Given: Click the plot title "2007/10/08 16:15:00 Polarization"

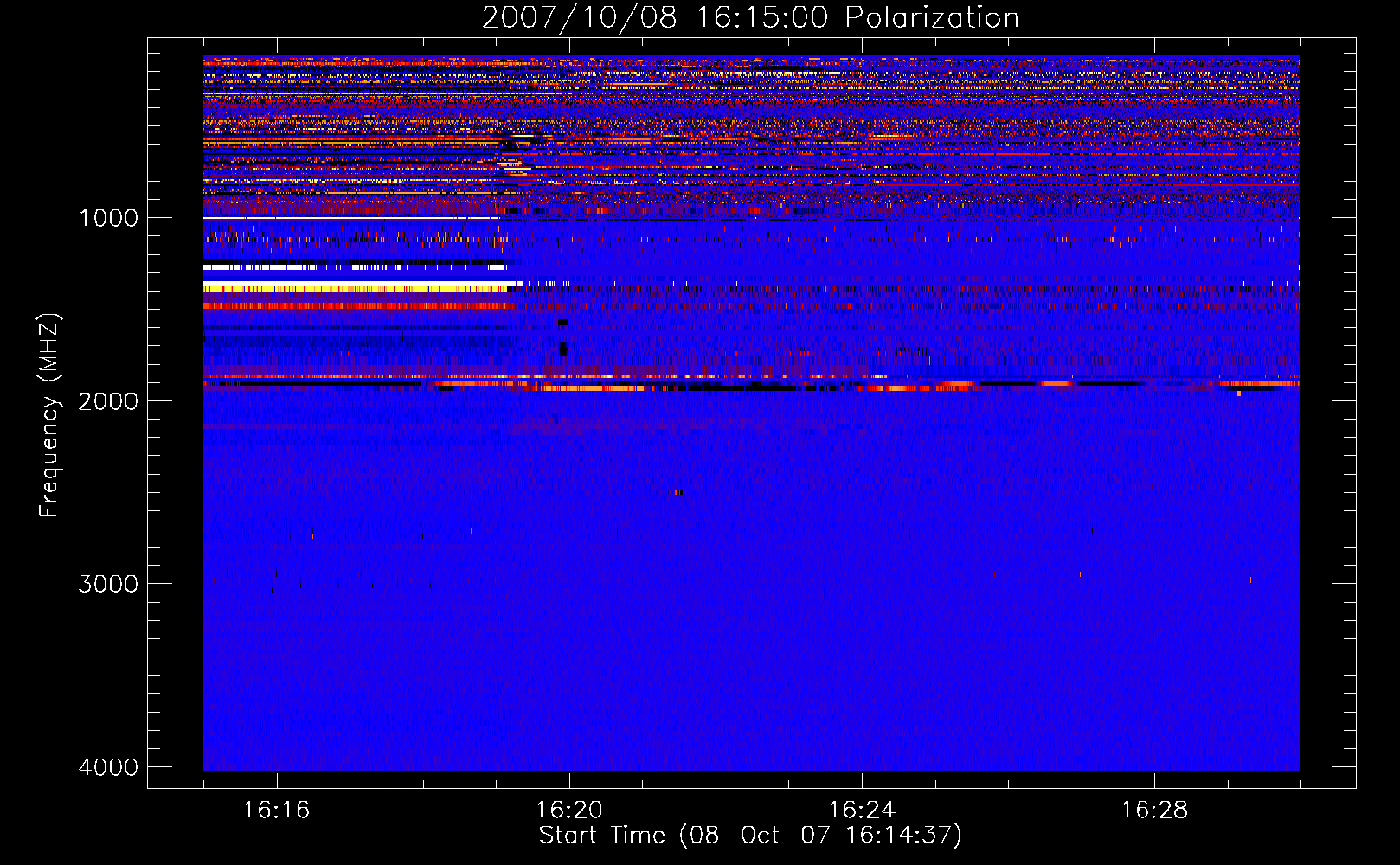Looking at the screenshot, I should click(750, 17).
